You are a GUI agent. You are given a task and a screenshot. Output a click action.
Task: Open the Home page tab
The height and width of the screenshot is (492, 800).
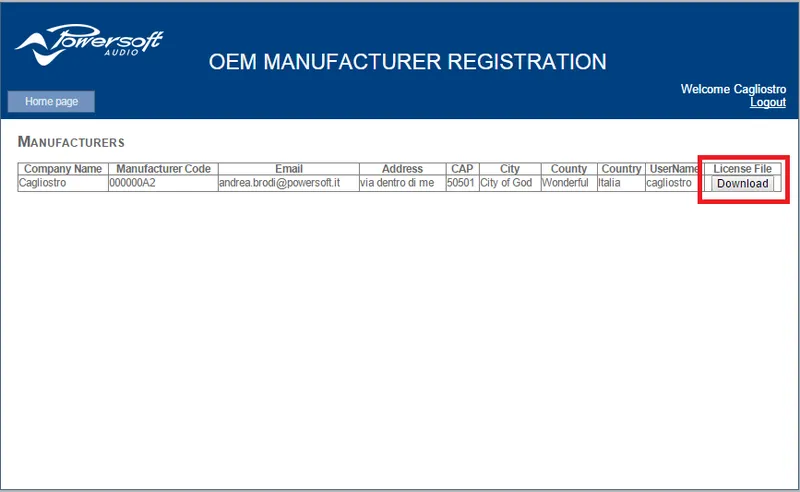(x=51, y=102)
